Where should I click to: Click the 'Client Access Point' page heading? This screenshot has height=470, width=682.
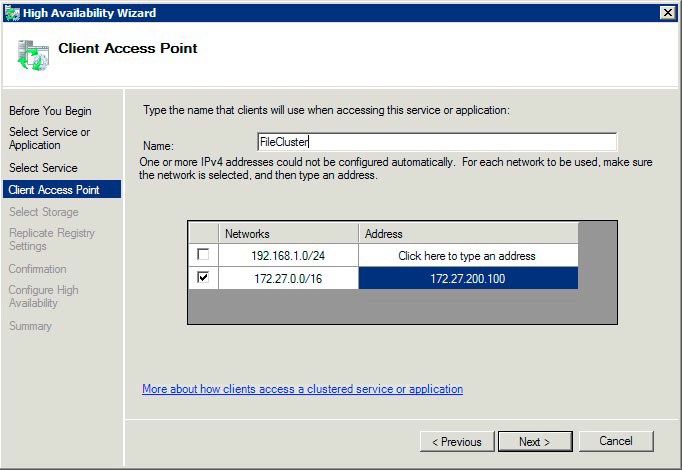(x=128, y=48)
